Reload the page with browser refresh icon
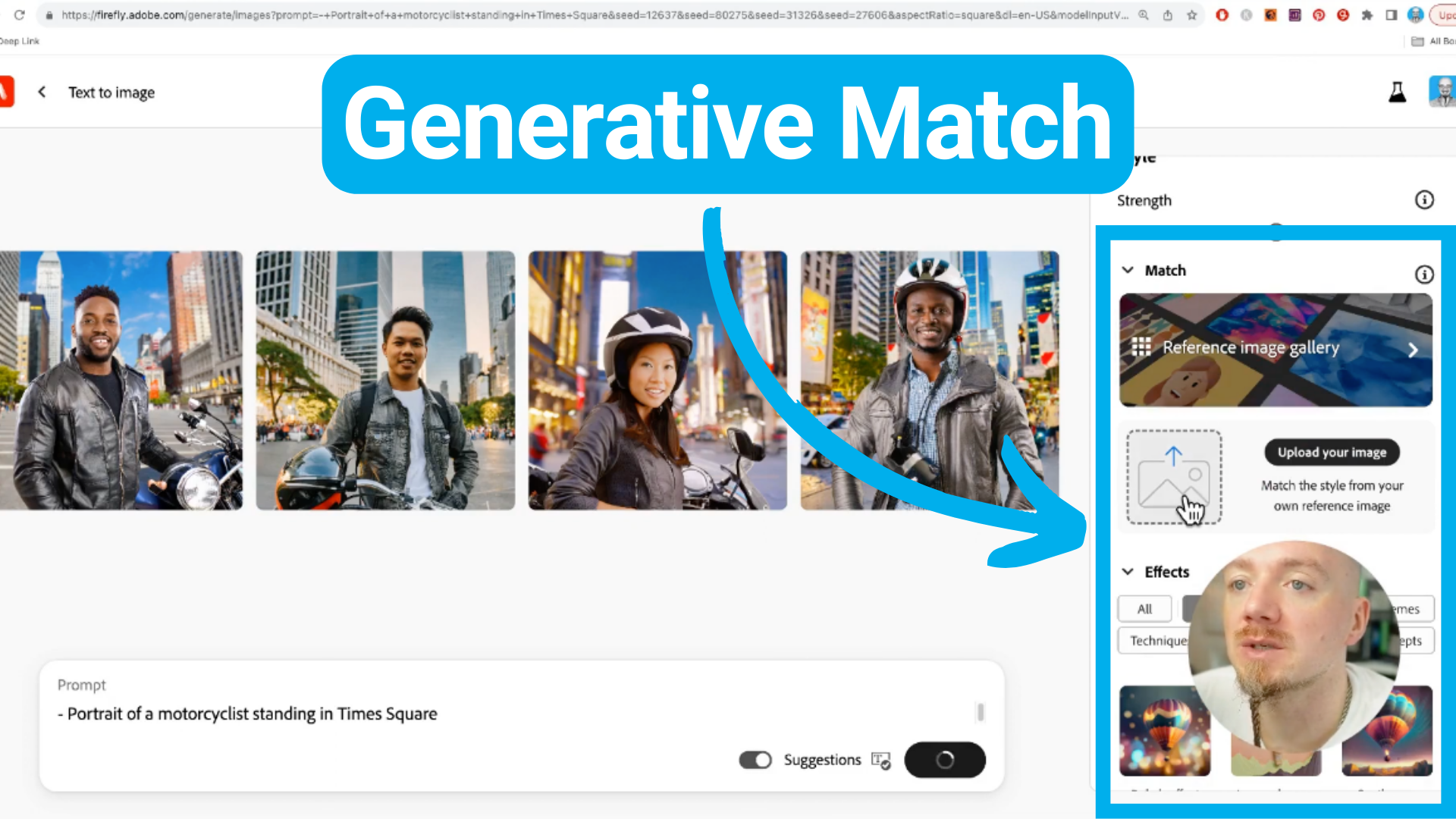Image resolution: width=1456 pixels, height=819 pixels. click(20, 14)
